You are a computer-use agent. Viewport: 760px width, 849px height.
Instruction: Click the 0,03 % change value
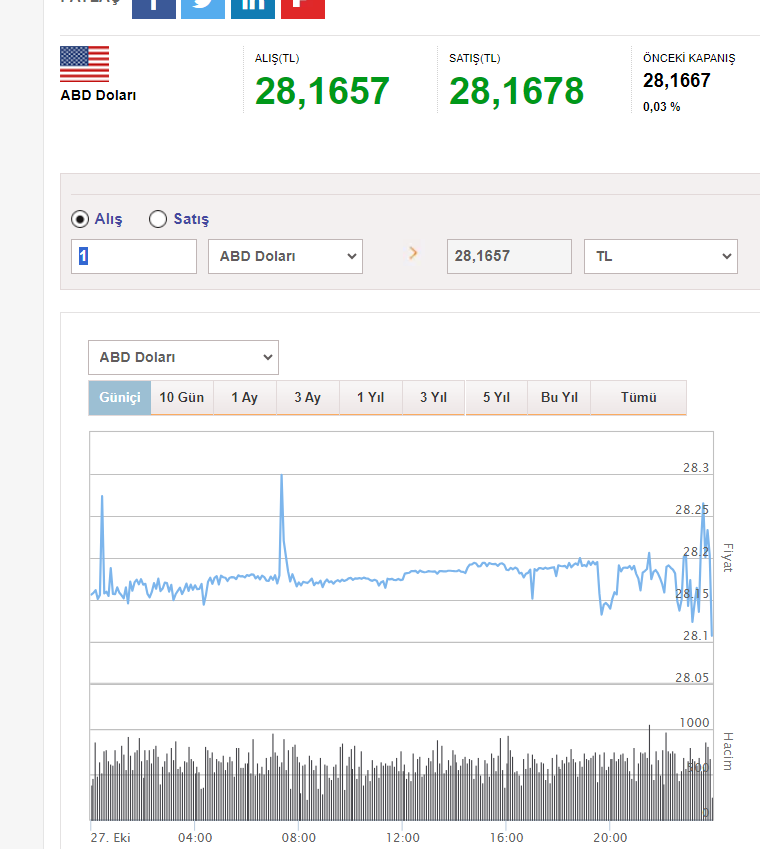[x=661, y=107]
